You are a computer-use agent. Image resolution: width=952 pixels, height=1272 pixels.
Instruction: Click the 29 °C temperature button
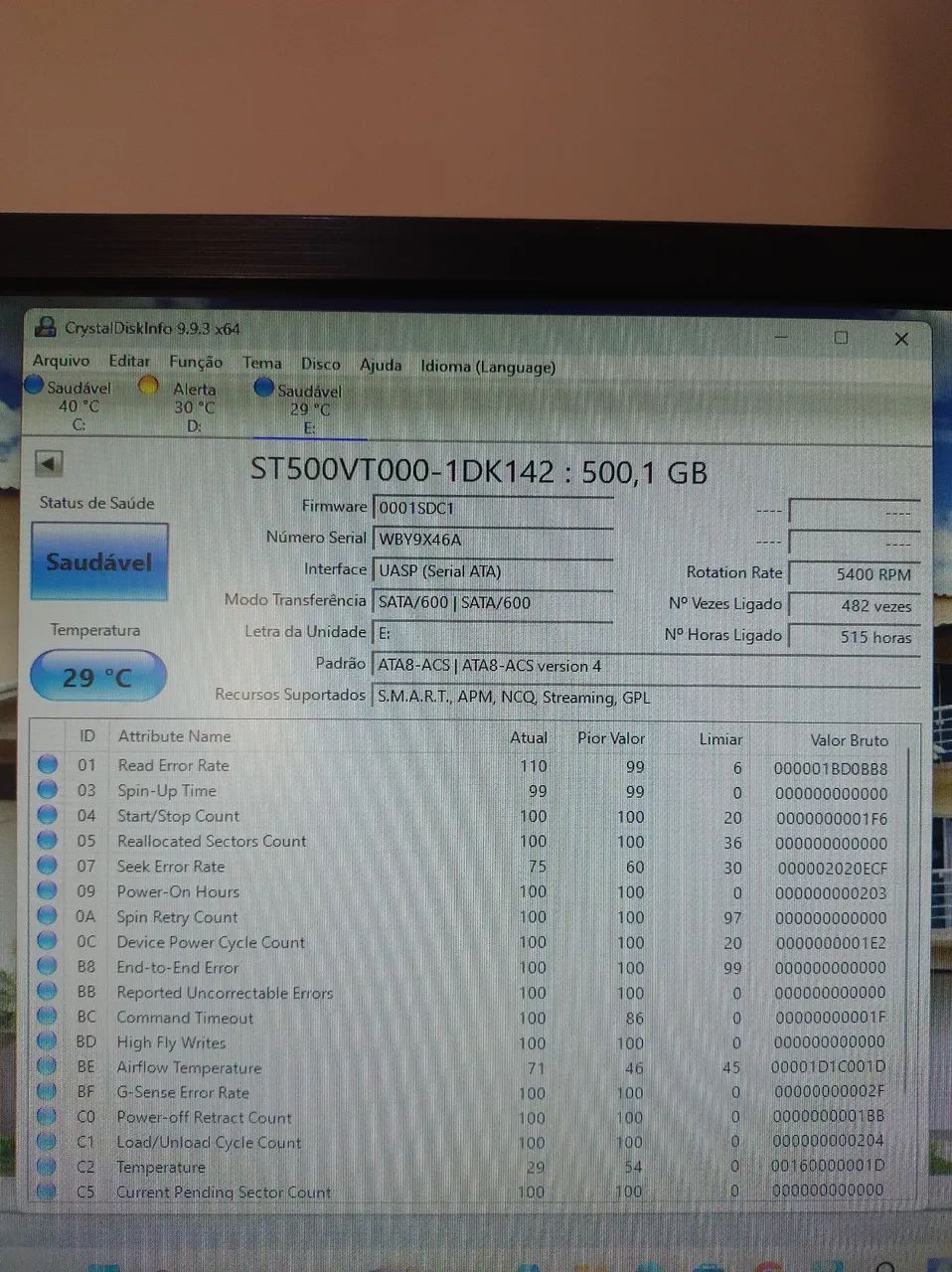pyautogui.click(x=97, y=677)
